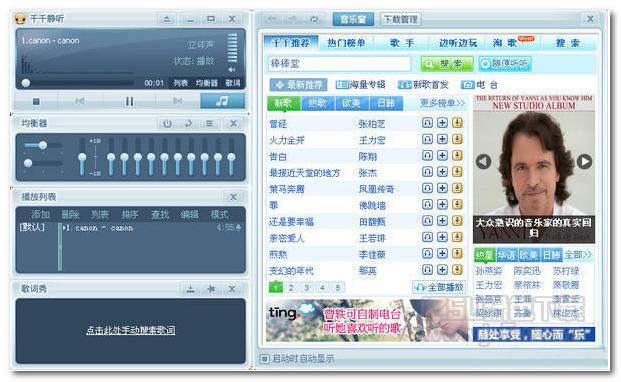The image size is (621, 382).
Task: Open the 排序 menu in the playlist
Action: pos(130,215)
